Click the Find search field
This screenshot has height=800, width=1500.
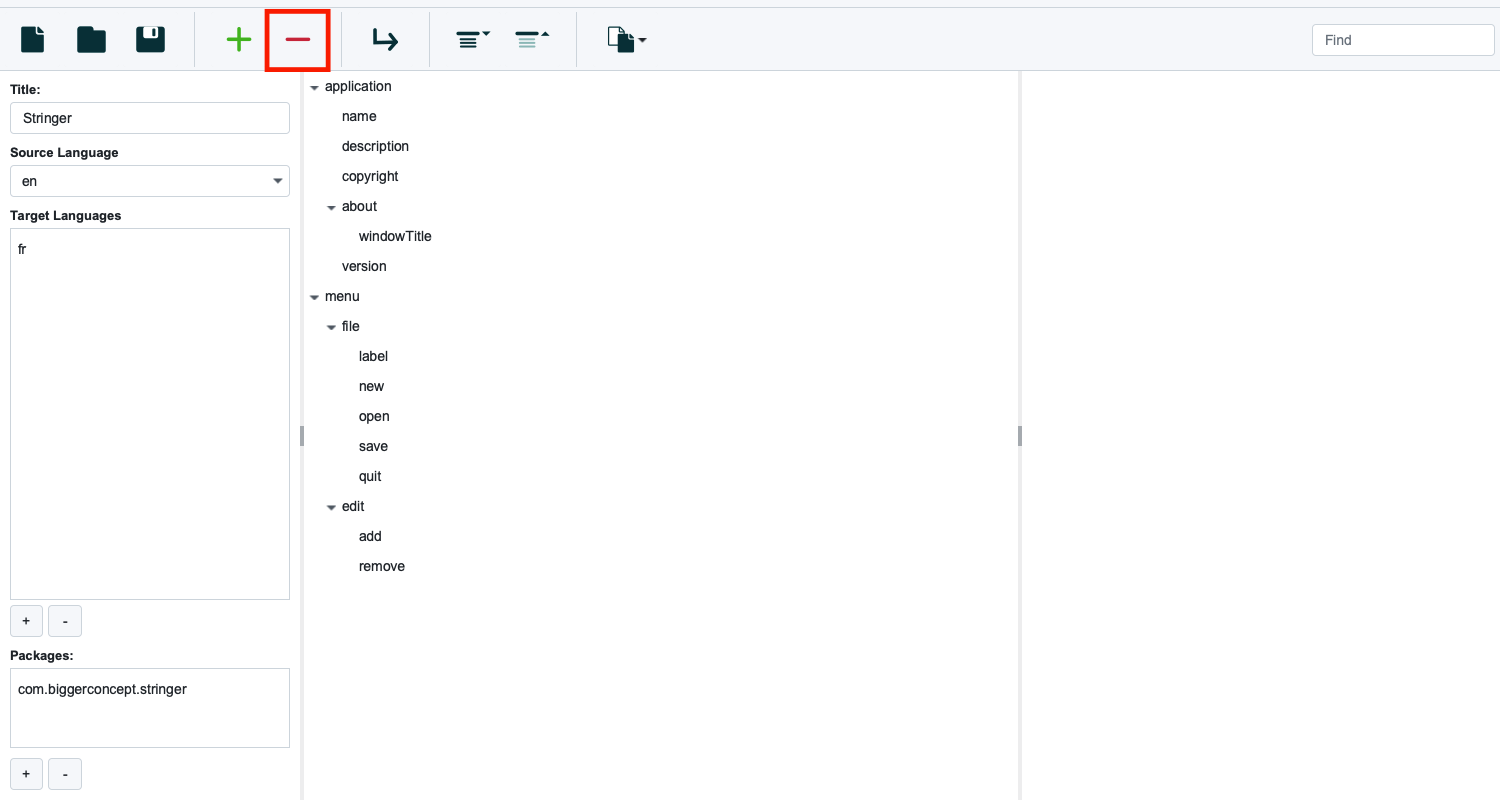pyautogui.click(x=1403, y=40)
